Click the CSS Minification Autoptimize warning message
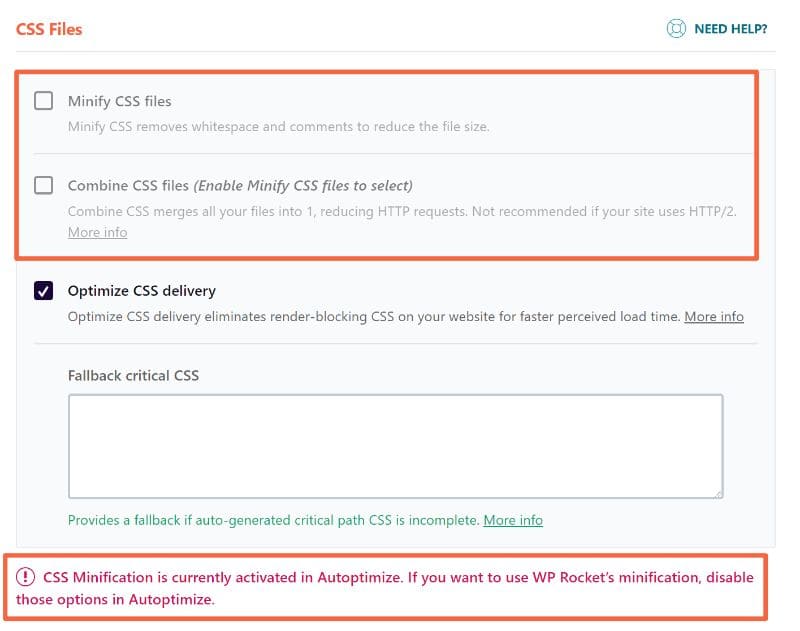The image size is (800, 631). click(390, 589)
